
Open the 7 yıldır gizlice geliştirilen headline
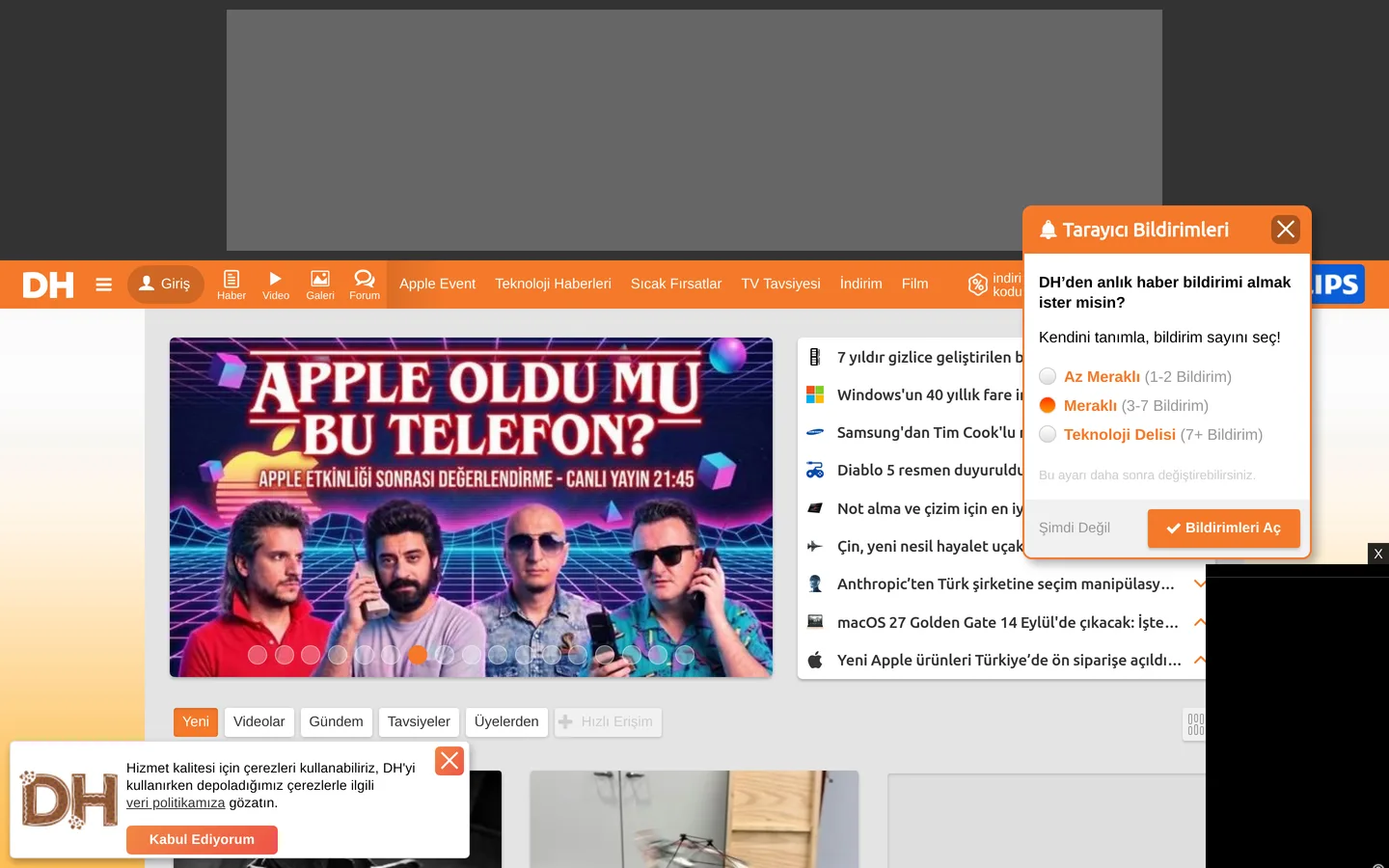(x=930, y=357)
